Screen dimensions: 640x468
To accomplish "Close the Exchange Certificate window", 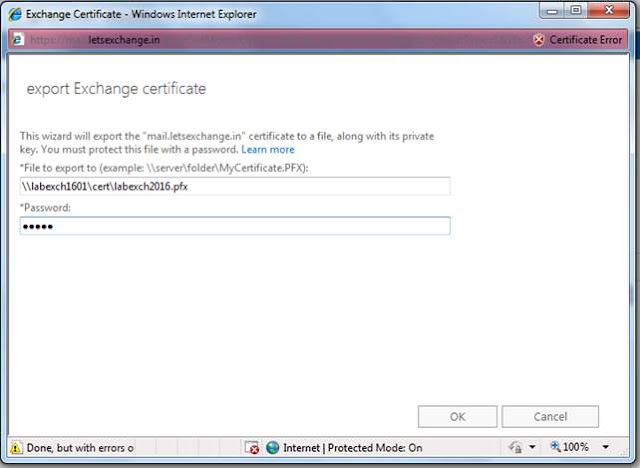I will click(609, 11).
